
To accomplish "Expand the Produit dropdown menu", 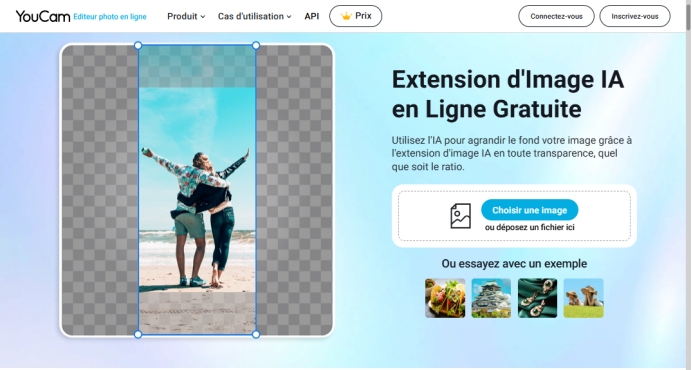I will pos(186,16).
